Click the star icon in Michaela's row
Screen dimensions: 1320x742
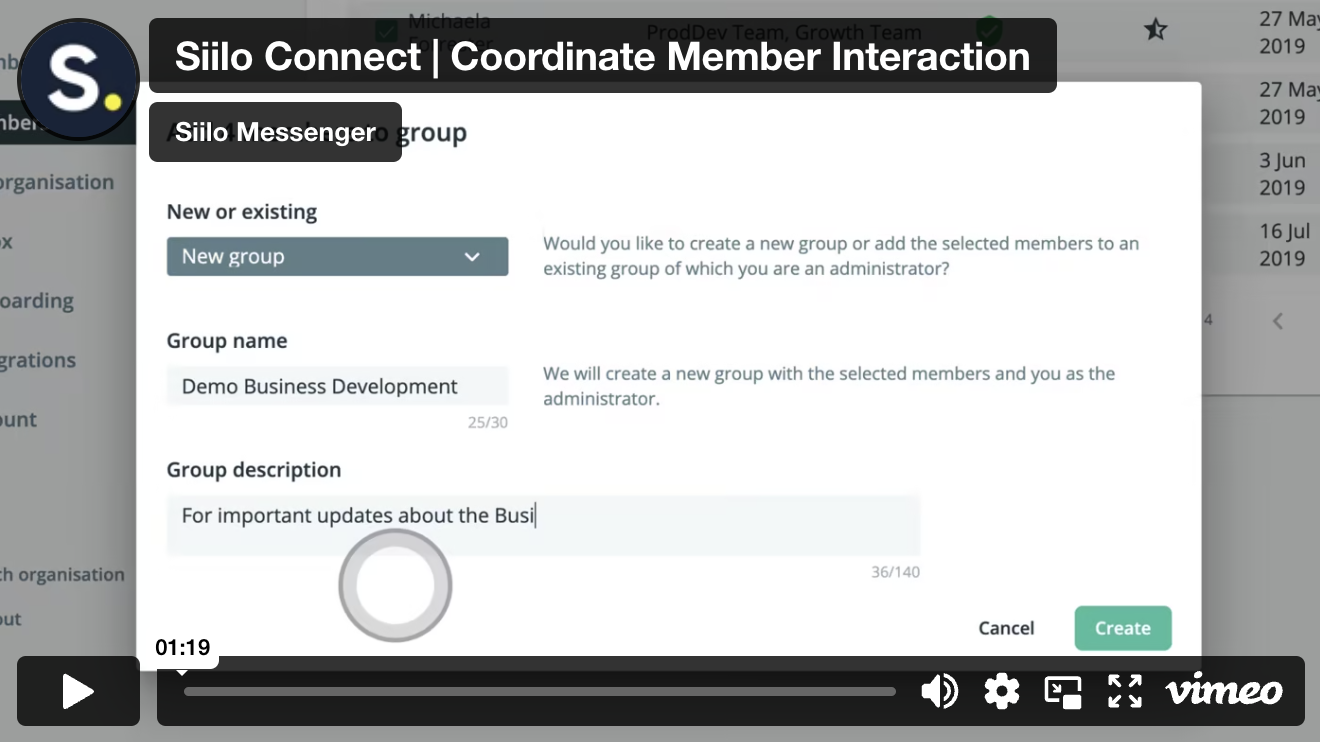[x=1155, y=30]
